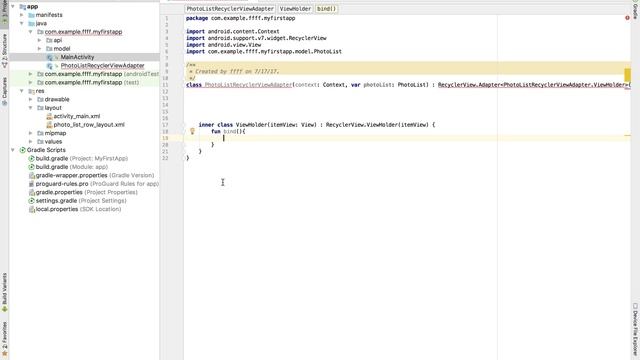Click the inner class ViewHolder declaration
Screen dimensions: 640x360
pyautogui.click(x=317, y=125)
